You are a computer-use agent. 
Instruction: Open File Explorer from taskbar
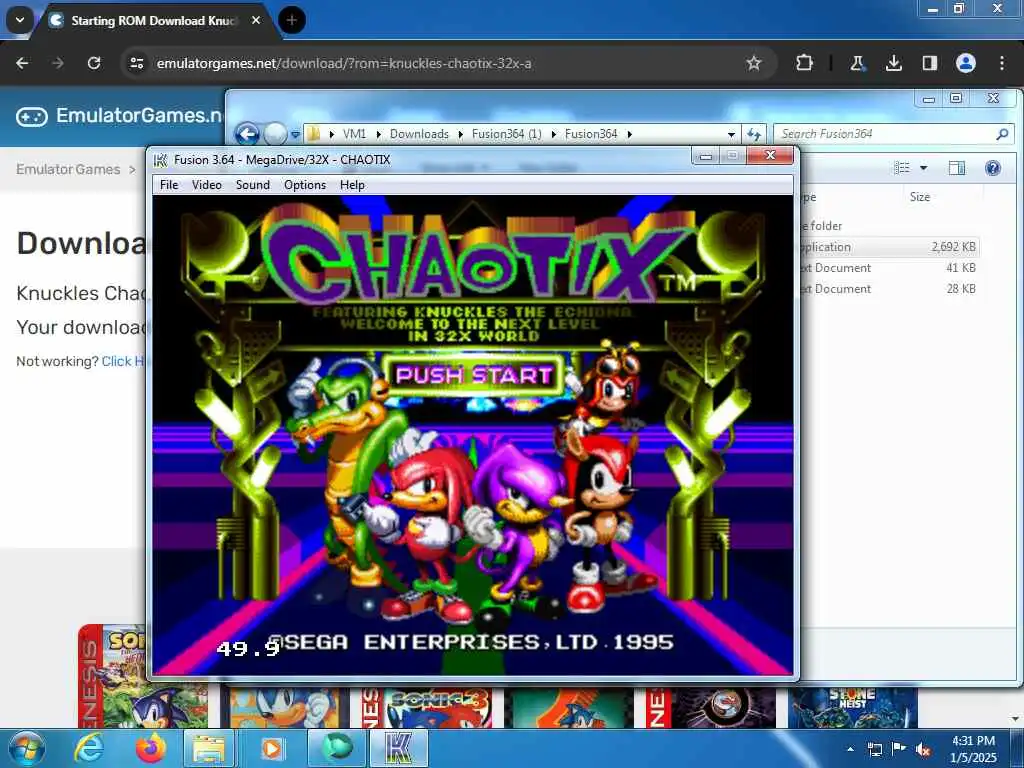[x=209, y=749]
